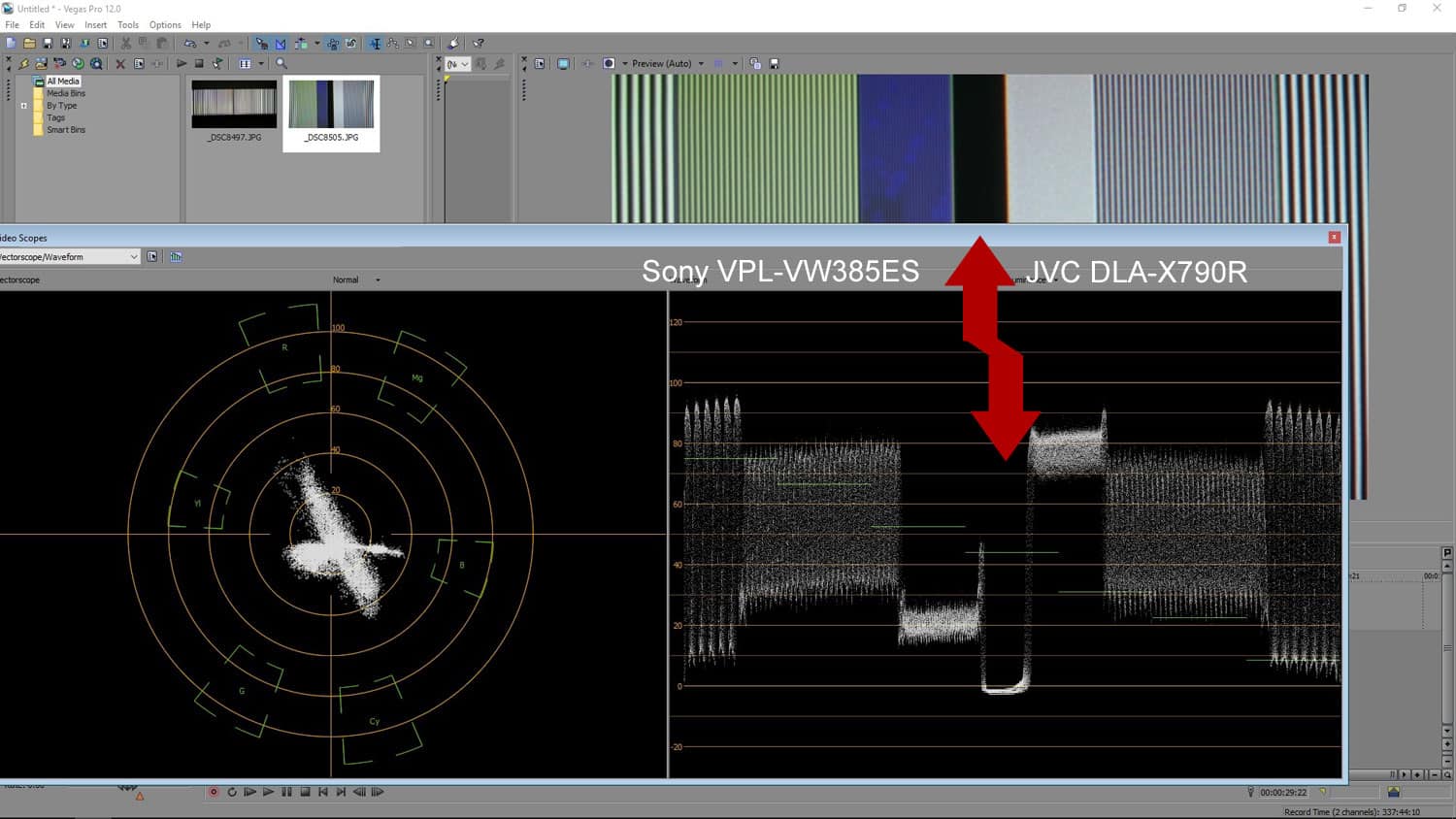
Task: Toggle Ignore Event Grouping button
Action: (350, 43)
